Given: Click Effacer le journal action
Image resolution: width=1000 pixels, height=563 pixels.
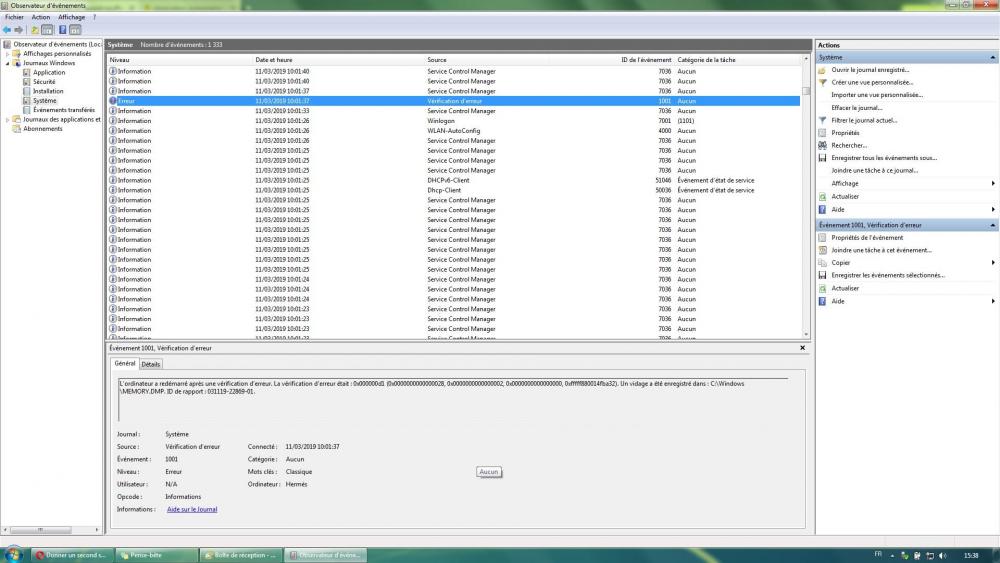Looking at the screenshot, I should [857, 108].
